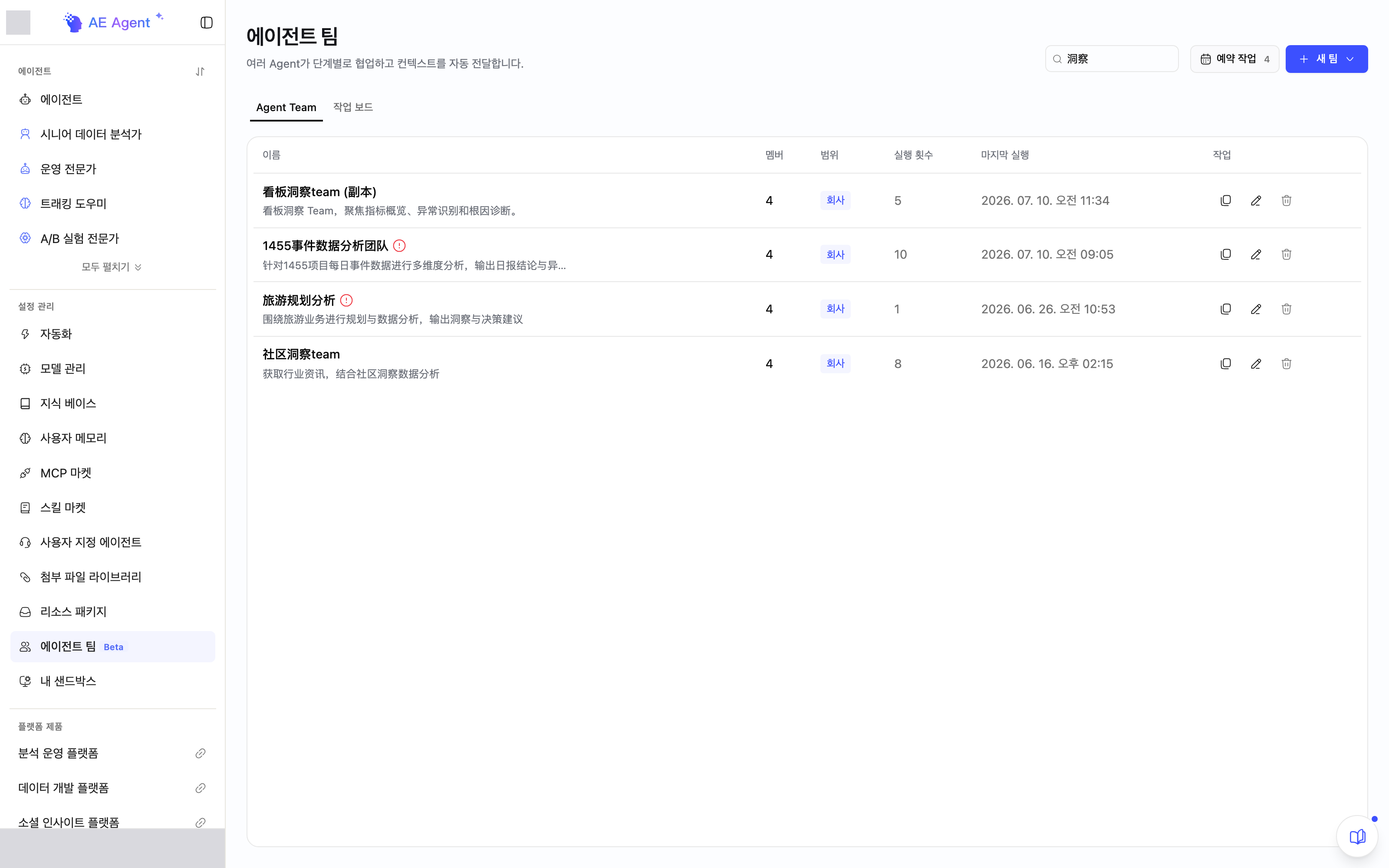Click warning icon next to 1455事件数据分析团队
This screenshot has width=1389, height=868.
click(x=399, y=246)
